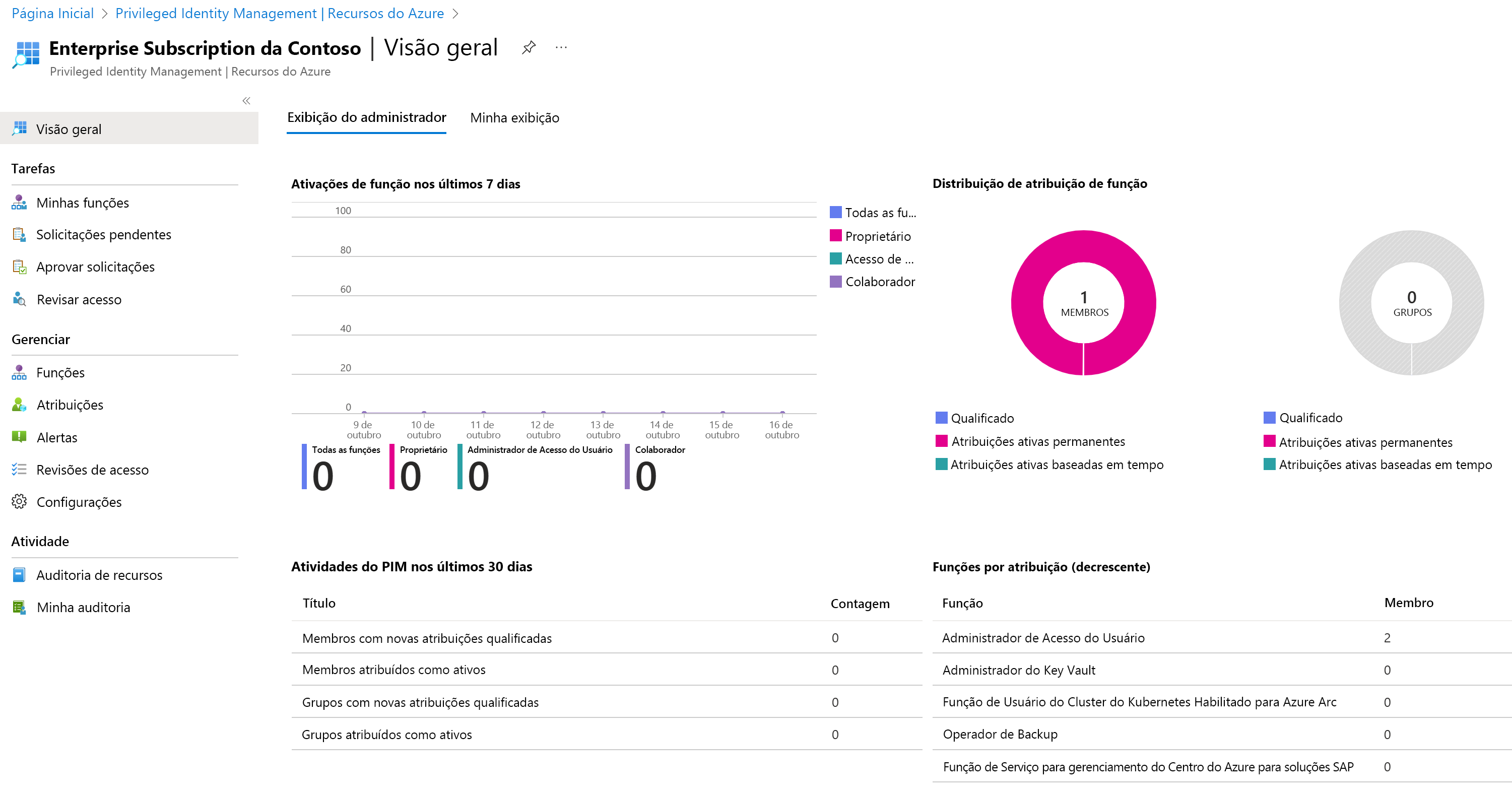Click the Aprovar solicitações icon
1512x794 pixels.
coord(19,267)
